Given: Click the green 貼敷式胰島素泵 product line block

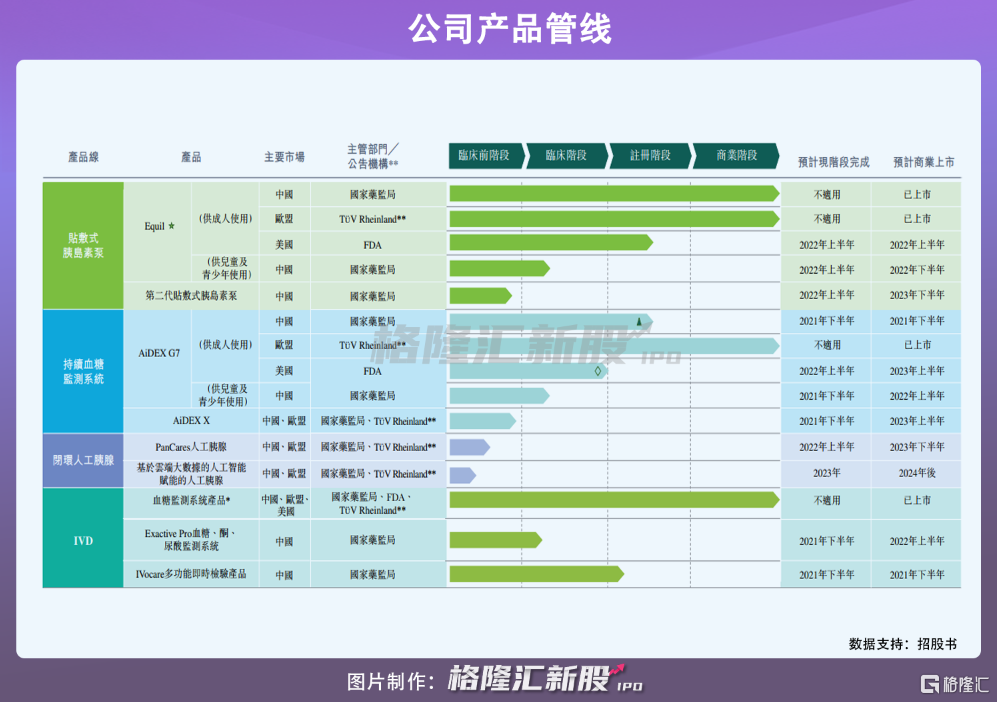Looking at the screenshot, I should (x=83, y=245).
